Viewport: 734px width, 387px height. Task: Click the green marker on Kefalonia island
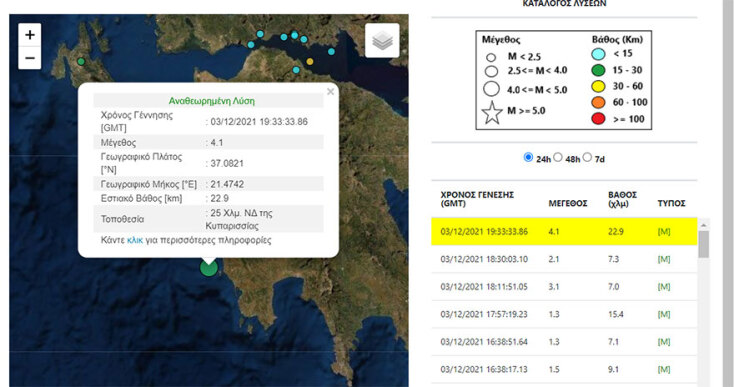[81, 61]
